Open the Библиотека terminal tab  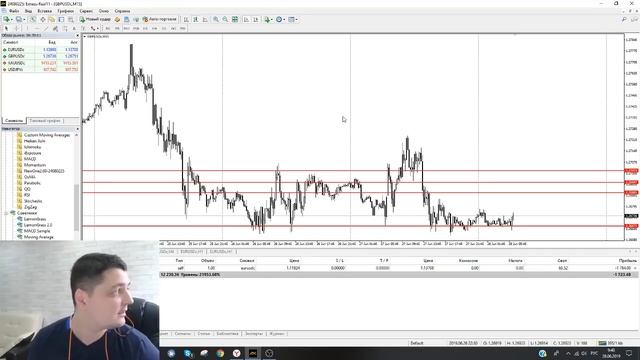[227, 333]
